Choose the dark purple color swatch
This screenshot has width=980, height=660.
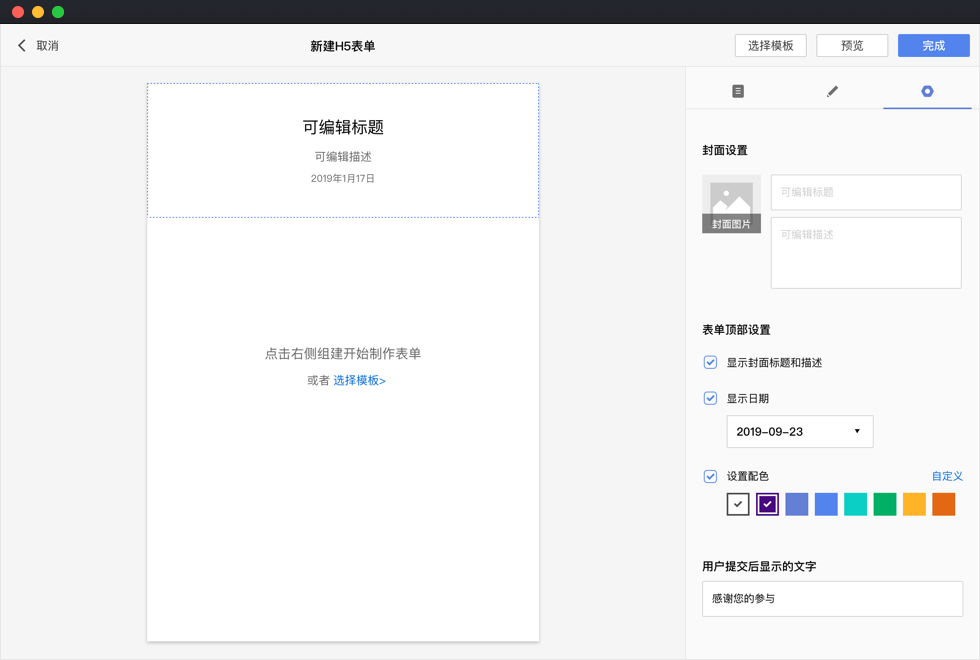coord(767,504)
